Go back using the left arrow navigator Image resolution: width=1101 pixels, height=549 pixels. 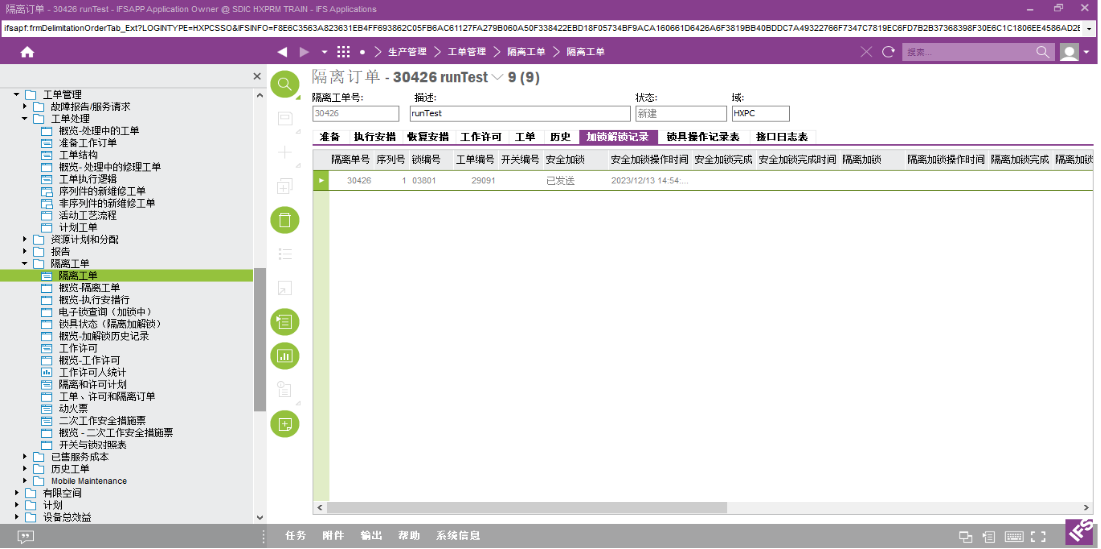pyautogui.click(x=282, y=52)
